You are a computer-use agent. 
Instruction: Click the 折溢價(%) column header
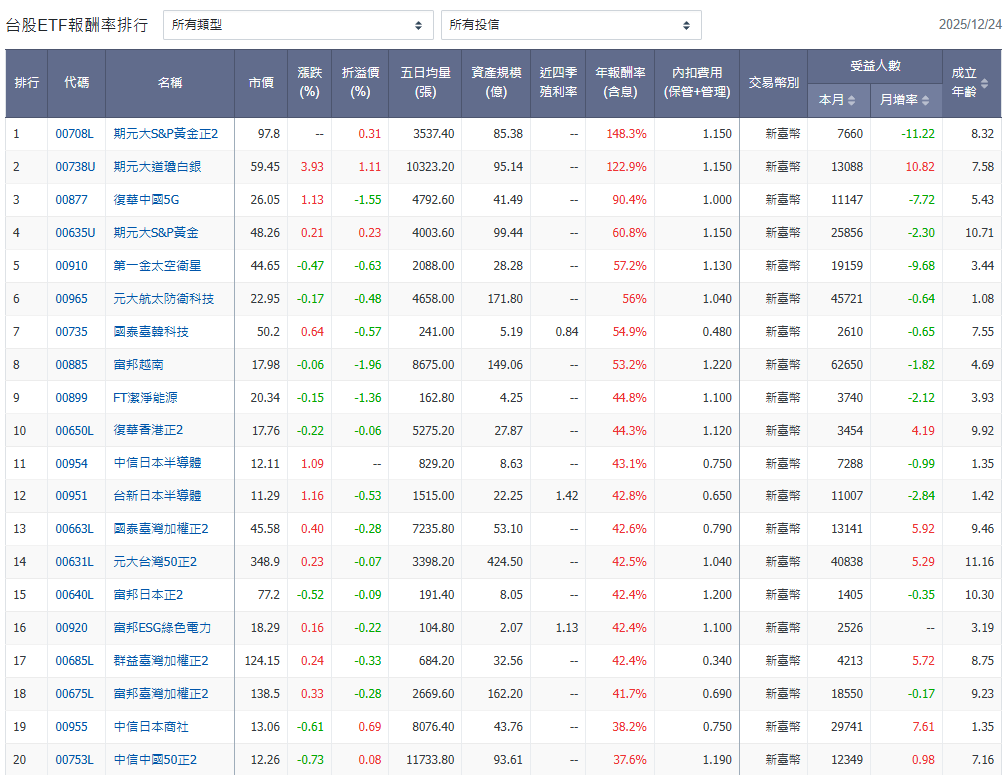(x=360, y=83)
